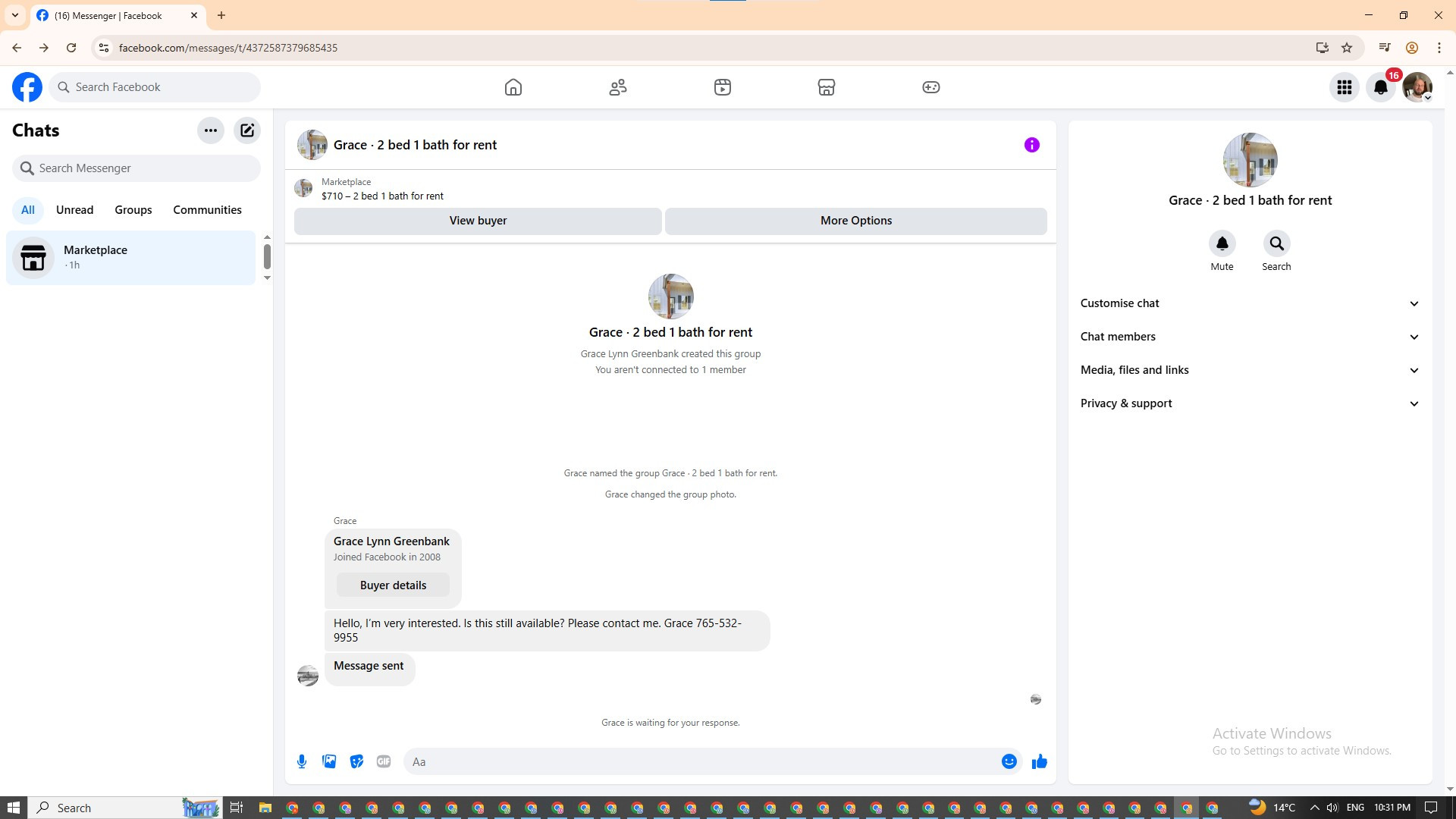Show hidden system tray icons
Screen dimensions: 1456x819
click(x=1314, y=808)
